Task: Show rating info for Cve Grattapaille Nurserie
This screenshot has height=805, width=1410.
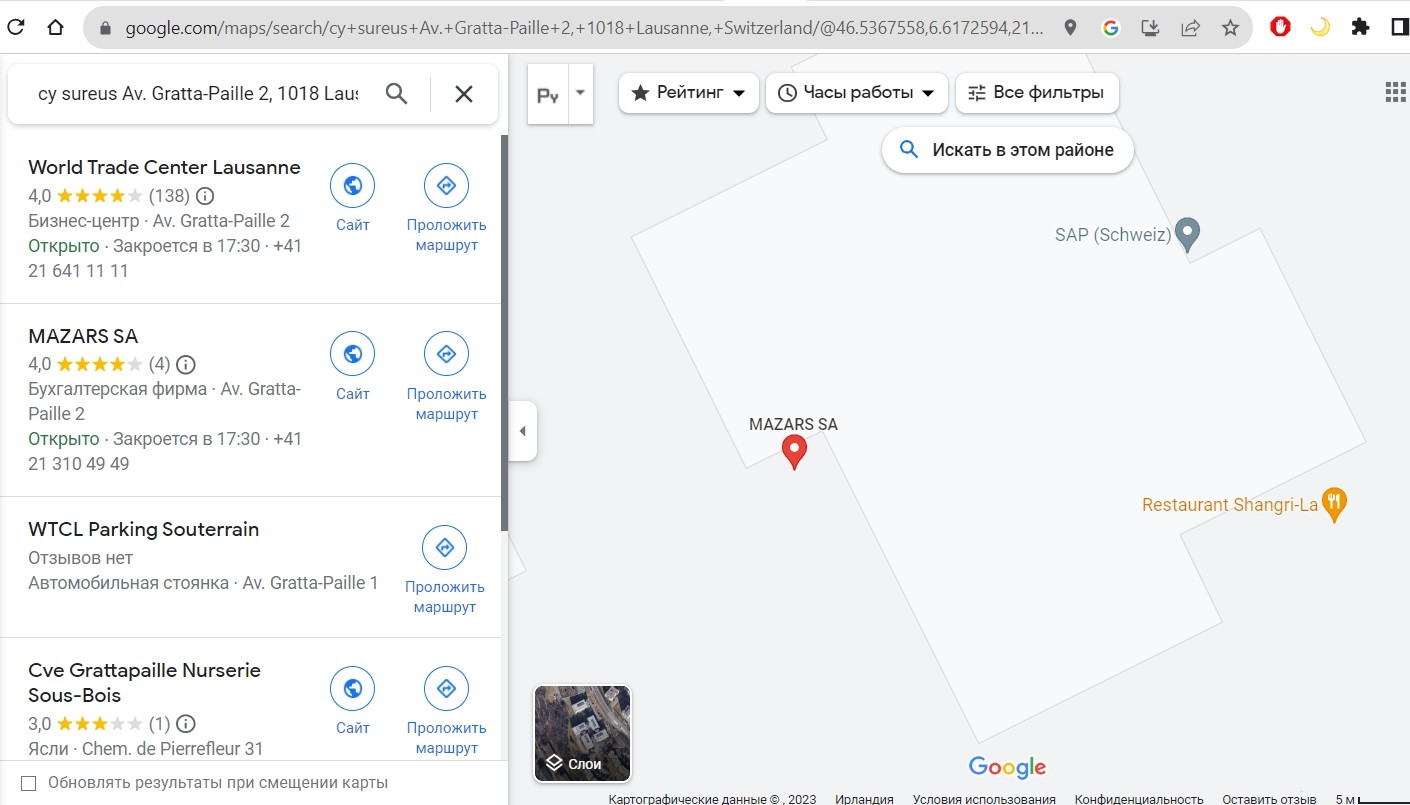Action: 186,723
